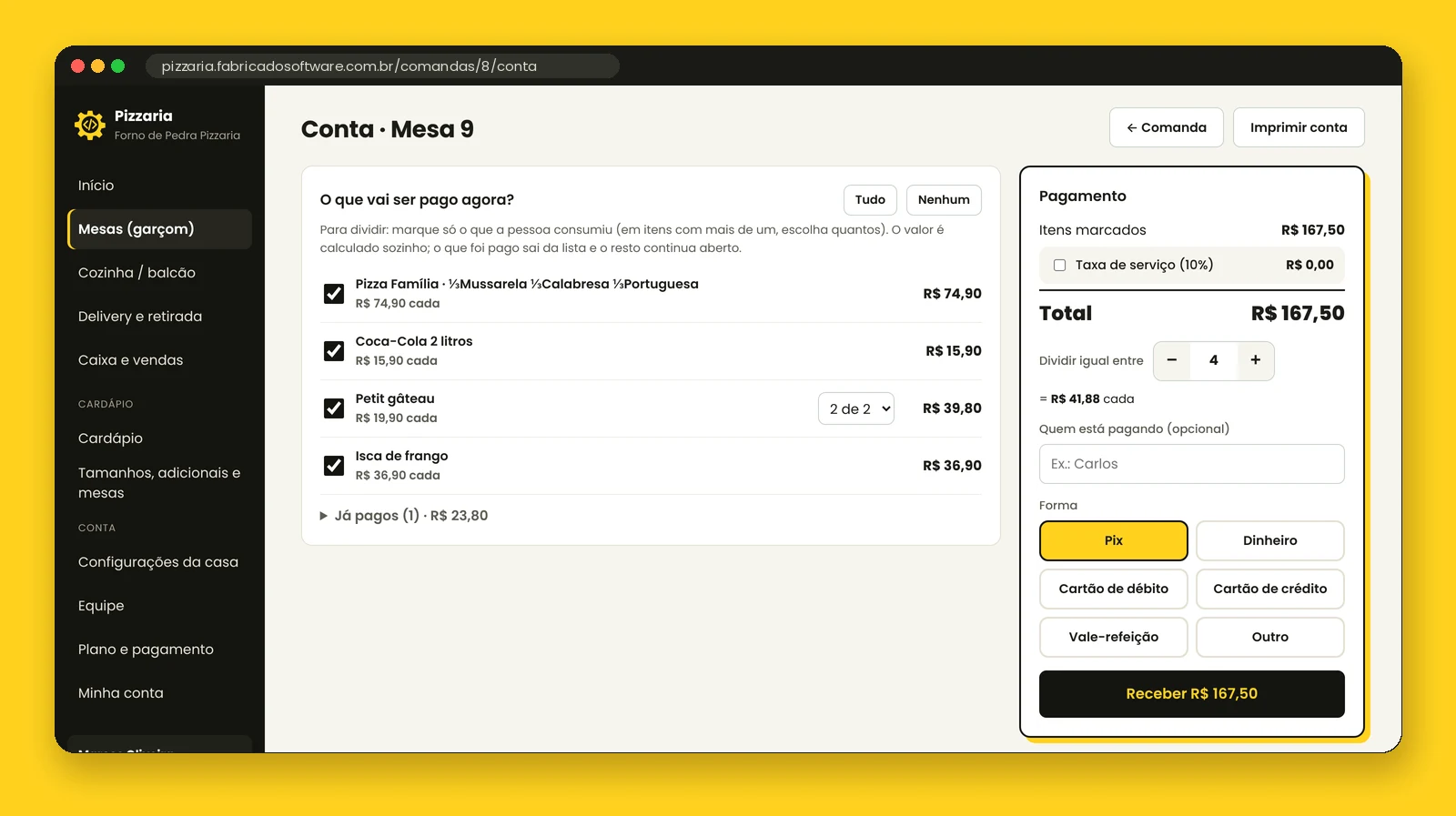
Task: Decrease the split count with minus
Action: (x=1172, y=360)
